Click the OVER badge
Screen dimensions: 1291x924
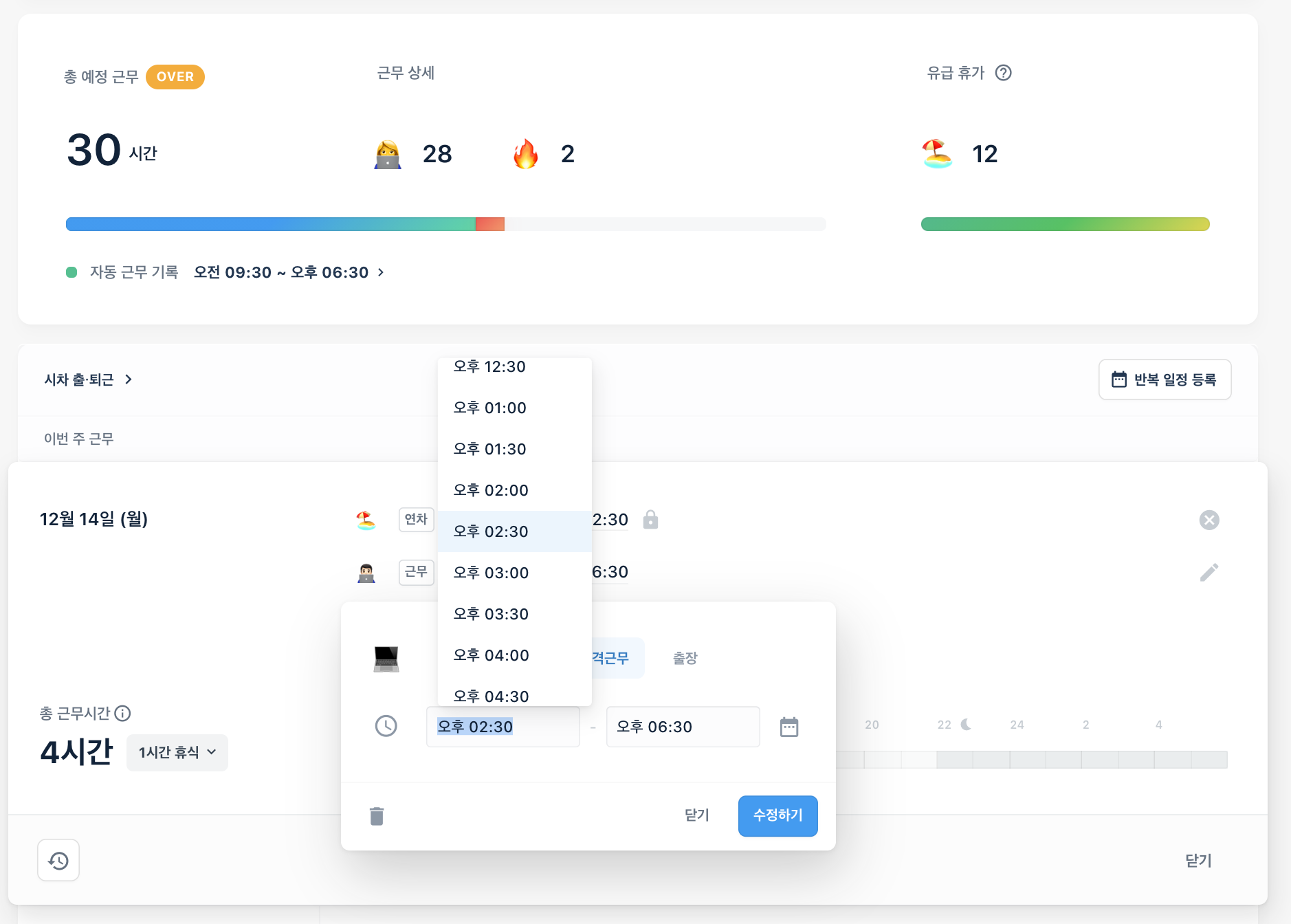[175, 77]
